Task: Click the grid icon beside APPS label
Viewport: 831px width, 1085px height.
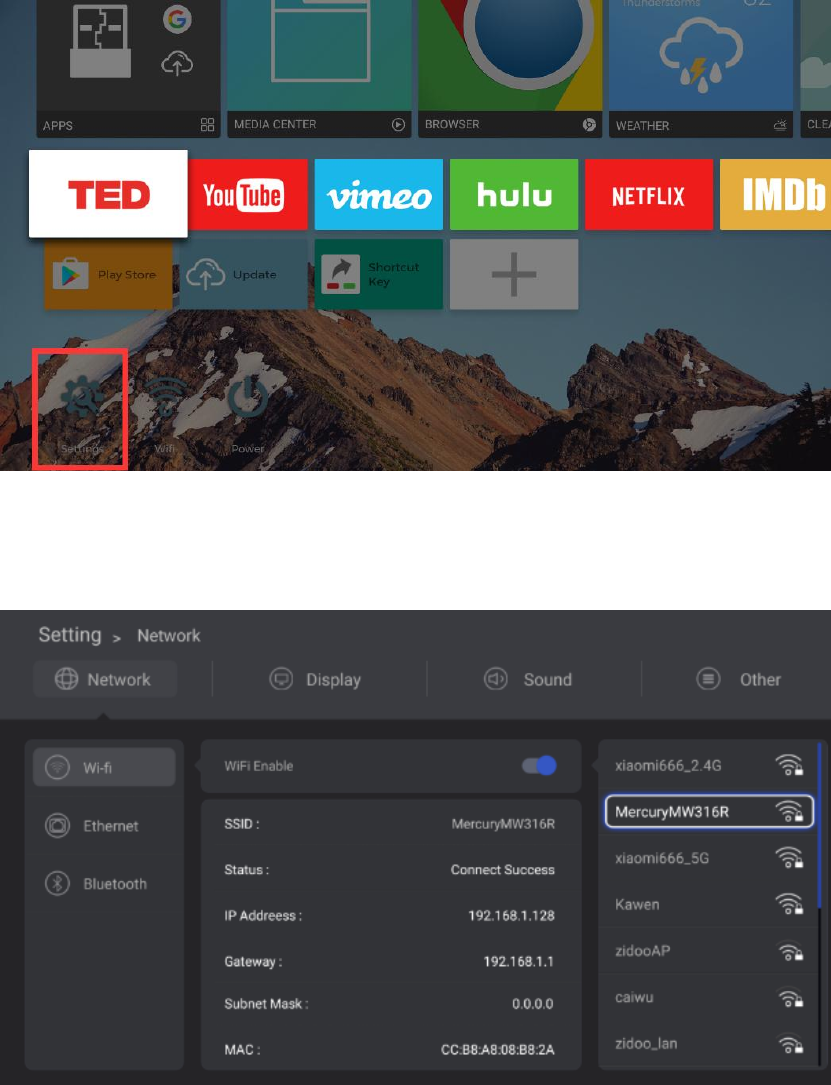Action: coord(208,125)
